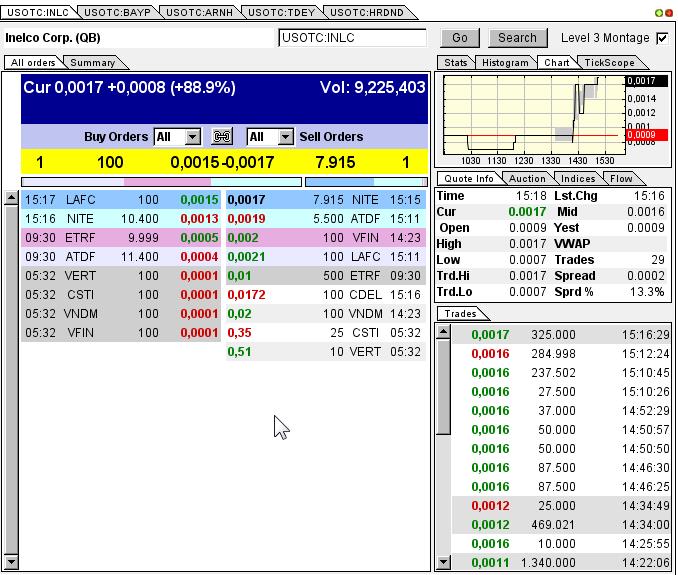Select the Quote Info tab
This screenshot has width=678, height=575.
469,179
